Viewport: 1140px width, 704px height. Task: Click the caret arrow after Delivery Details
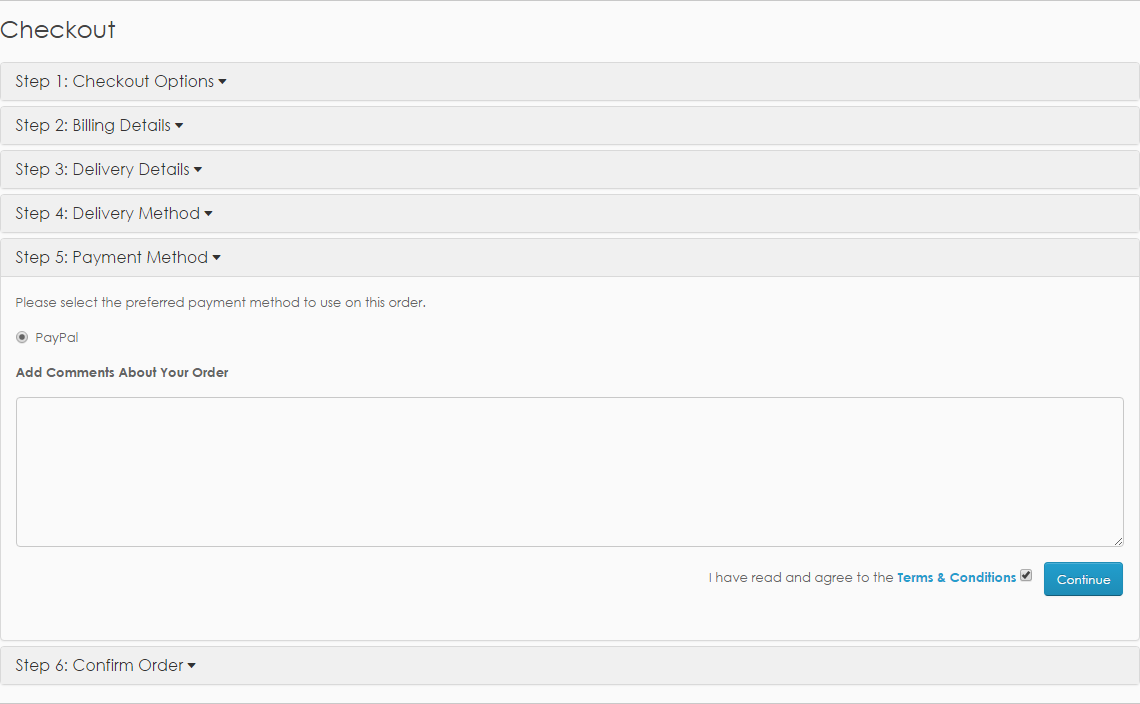point(198,169)
